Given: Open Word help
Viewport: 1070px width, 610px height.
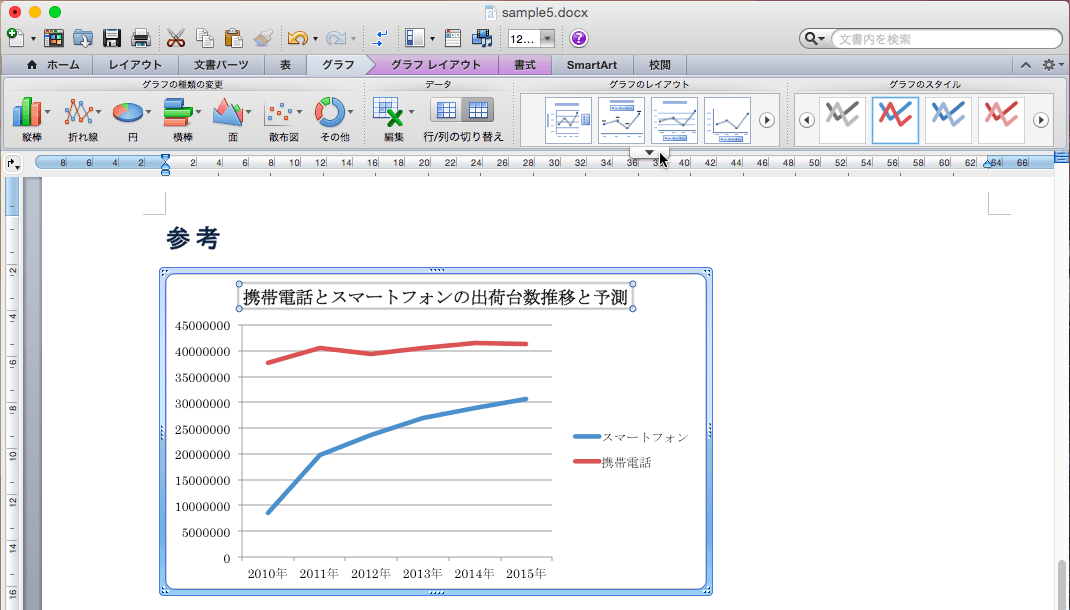Looking at the screenshot, I should click(x=579, y=38).
